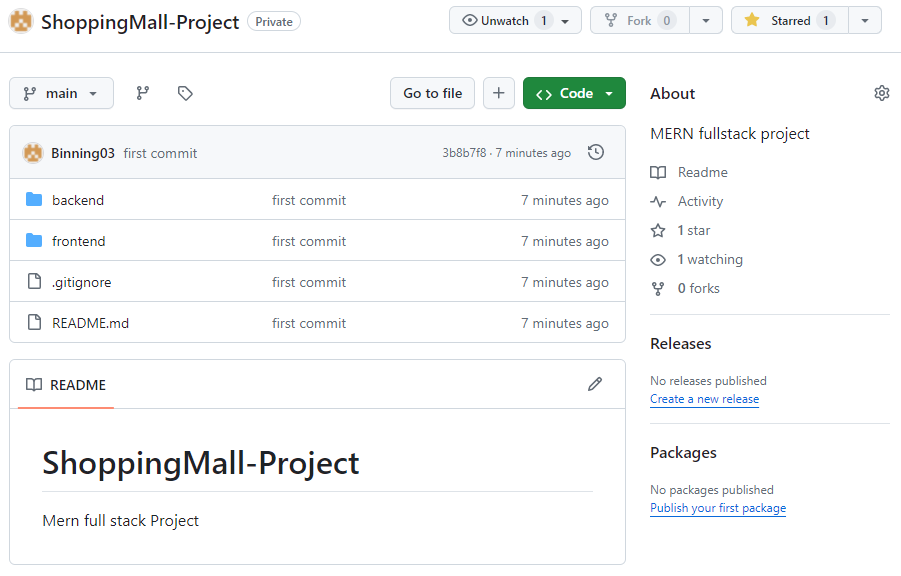Image resolution: width=901 pixels, height=576 pixels.
Task: Open the Activity link in About
Action: (700, 202)
